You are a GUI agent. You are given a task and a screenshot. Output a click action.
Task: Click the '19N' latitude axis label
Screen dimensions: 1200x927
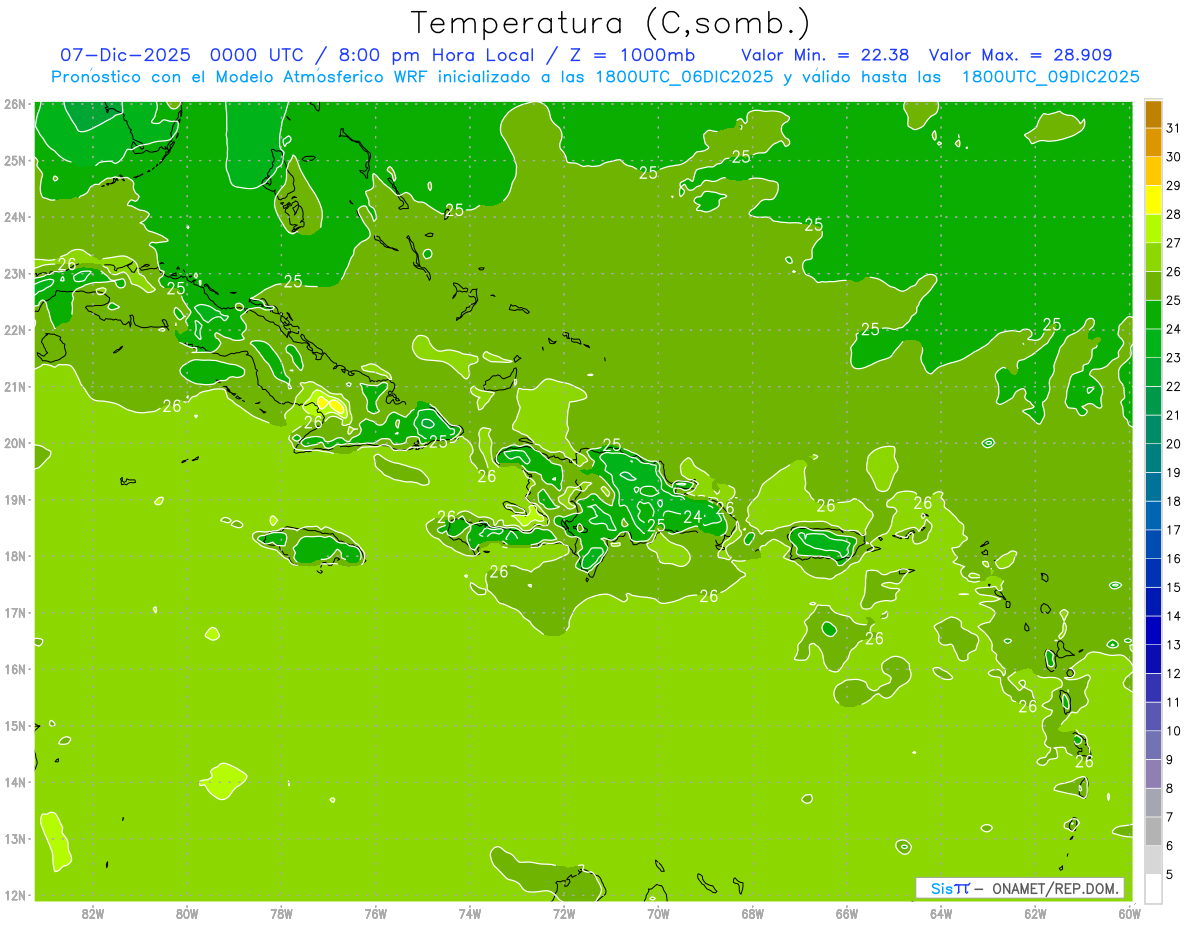14,499
